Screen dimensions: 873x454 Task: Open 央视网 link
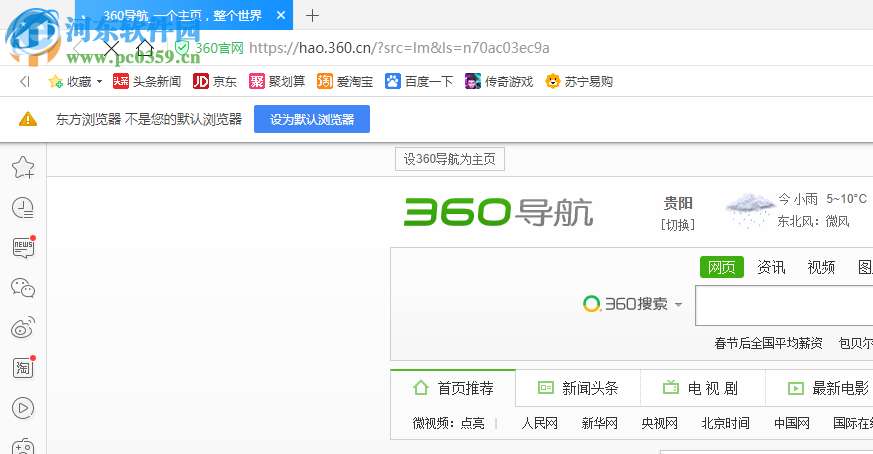659,423
